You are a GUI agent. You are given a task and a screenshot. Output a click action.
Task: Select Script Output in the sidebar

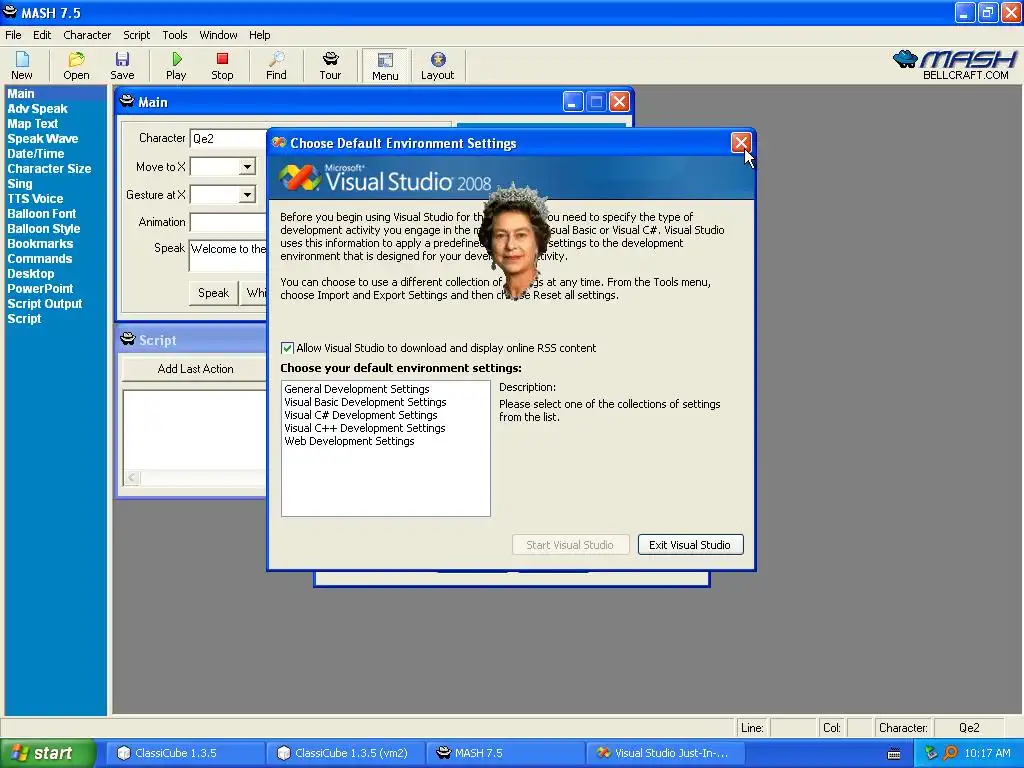[x=44, y=304]
